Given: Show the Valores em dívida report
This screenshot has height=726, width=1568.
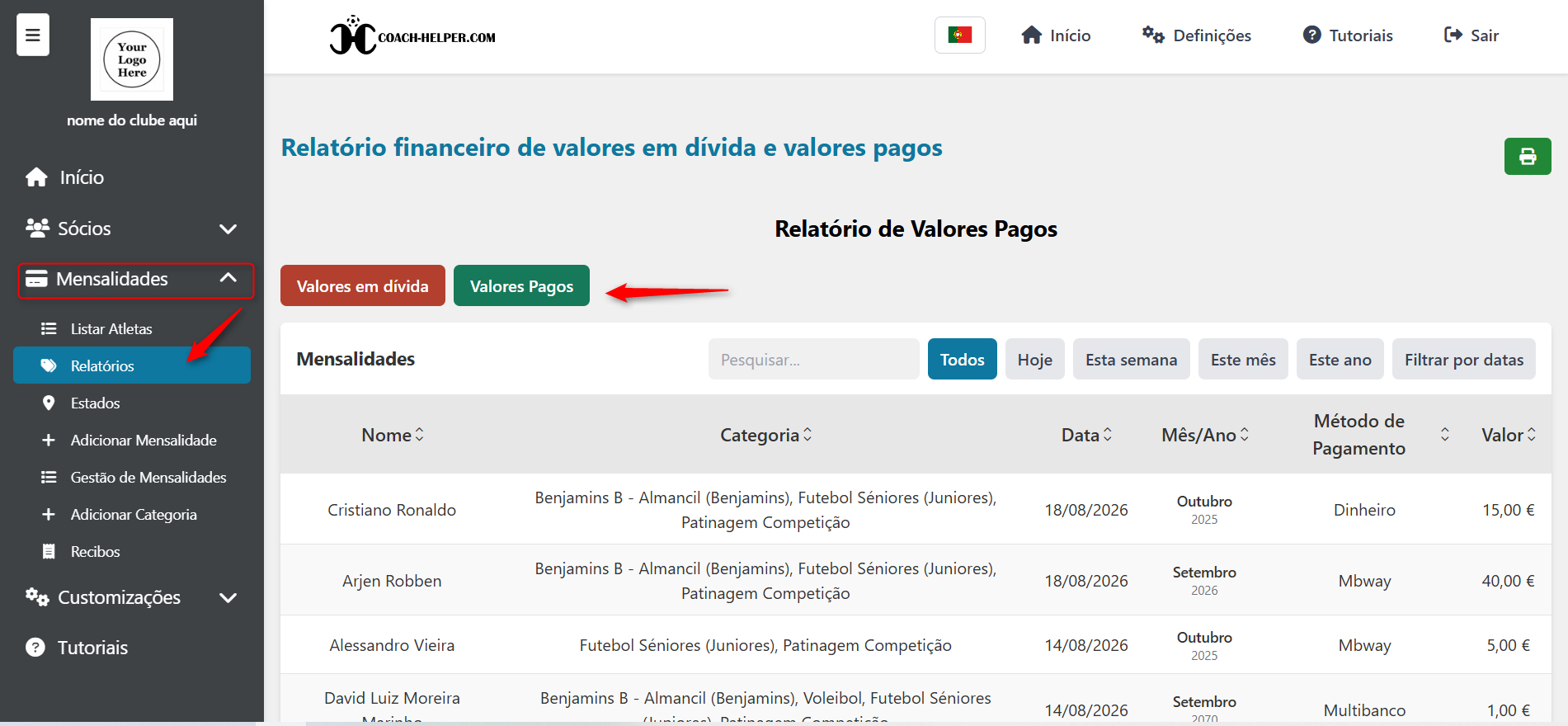Looking at the screenshot, I should point(363,285).
